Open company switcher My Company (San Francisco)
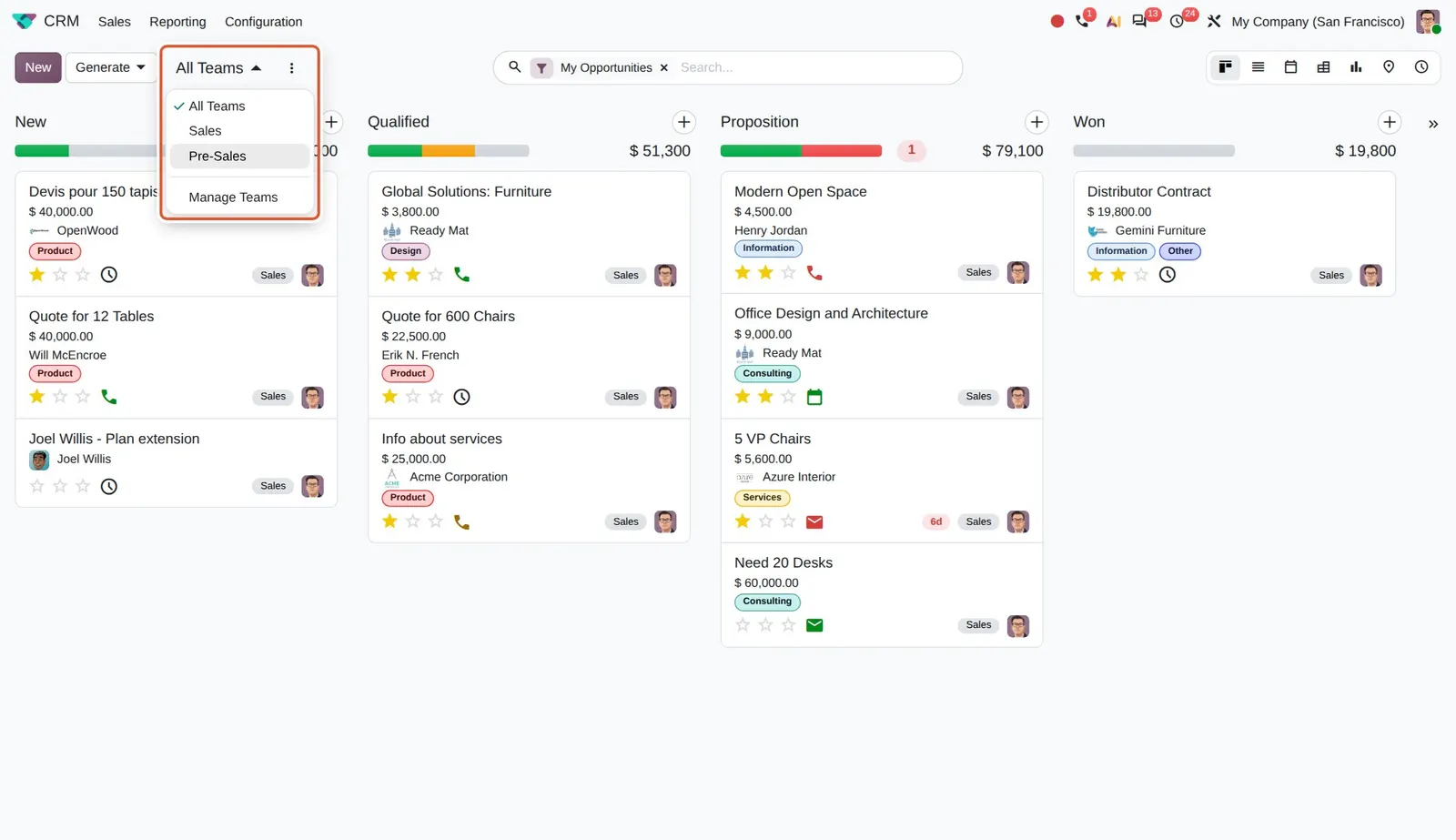 (1318, 22)
